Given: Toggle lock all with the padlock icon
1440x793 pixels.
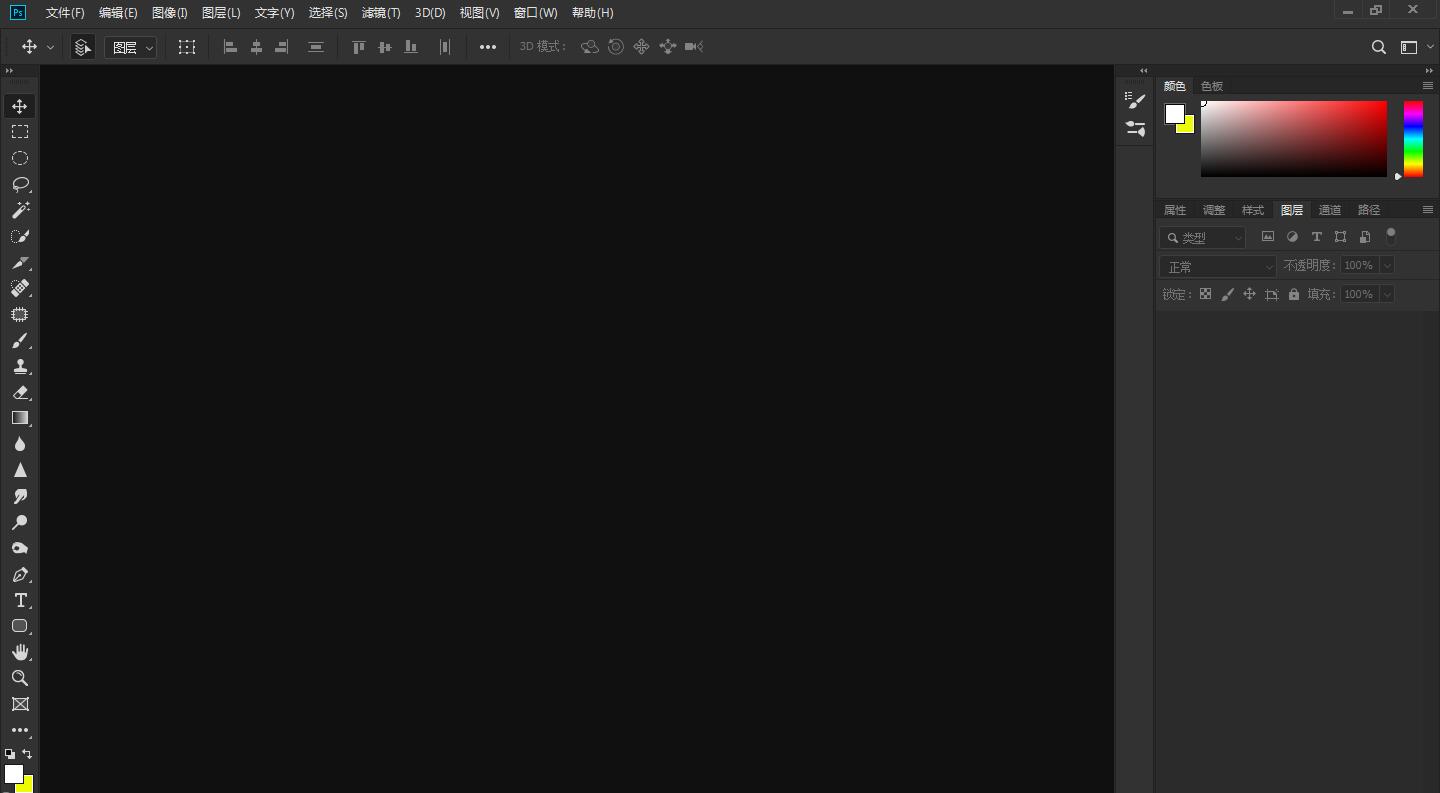Looking at the screenshot, I should pyautogui.click(x=1294, y=293).
